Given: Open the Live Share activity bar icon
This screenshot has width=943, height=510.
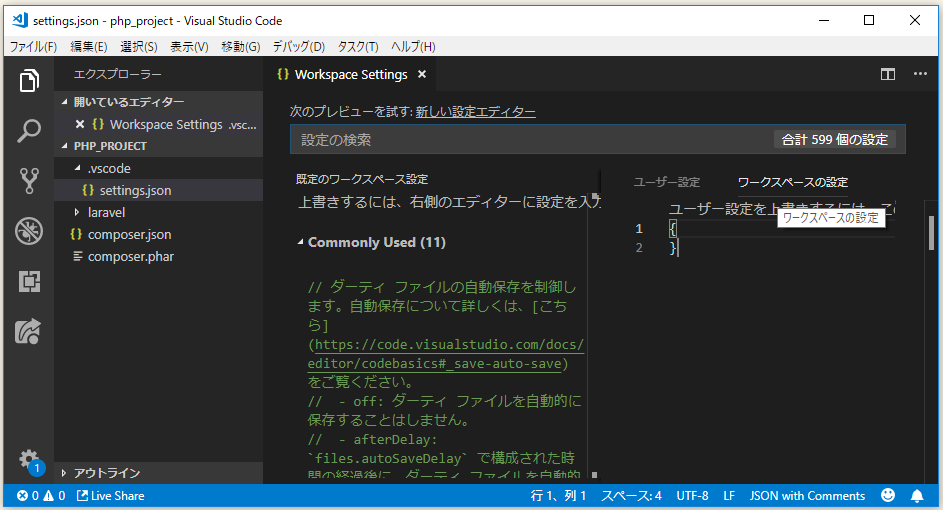Looking at the screenshot, I should click(x=29, y=331).
